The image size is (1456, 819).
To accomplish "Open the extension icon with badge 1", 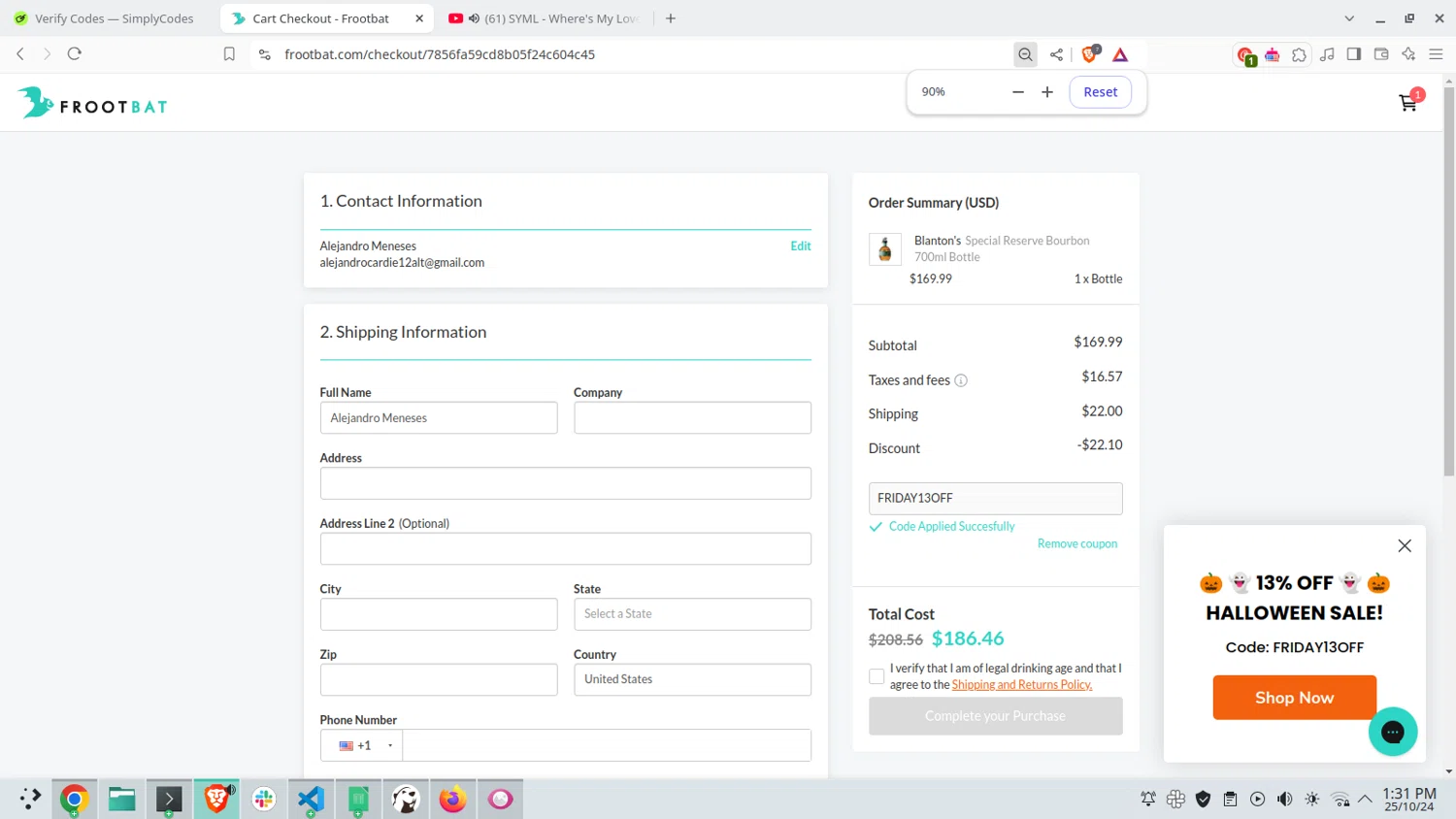I will click(x=1245, y=55).
